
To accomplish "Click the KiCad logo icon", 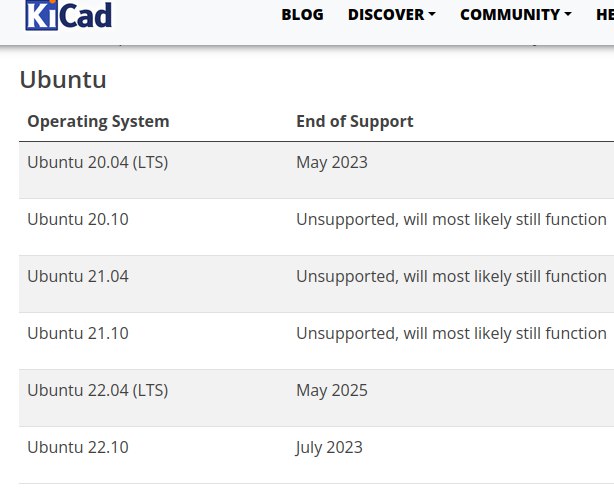I will click(x=69, y=15).
